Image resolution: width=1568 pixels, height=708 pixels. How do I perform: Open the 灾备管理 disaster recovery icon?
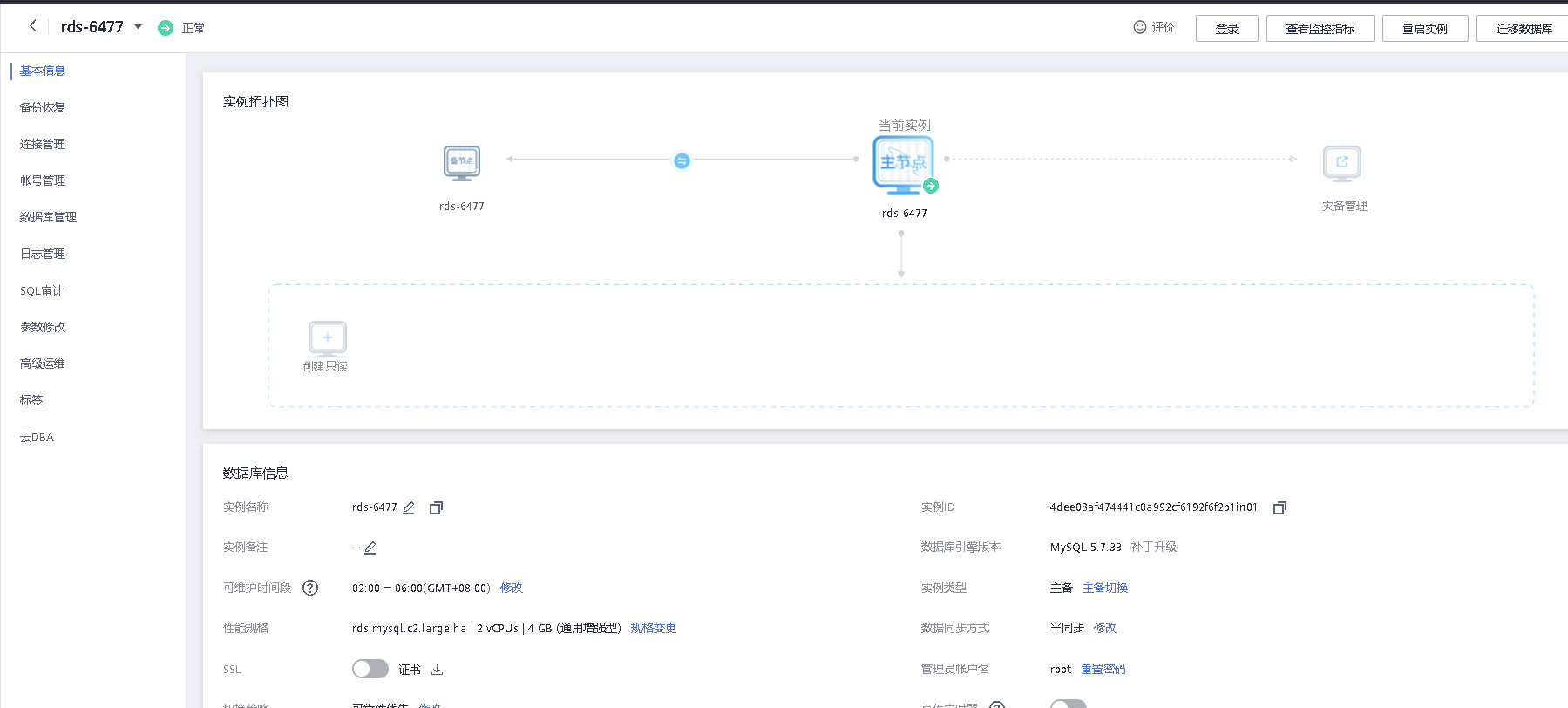[1342, 163]
